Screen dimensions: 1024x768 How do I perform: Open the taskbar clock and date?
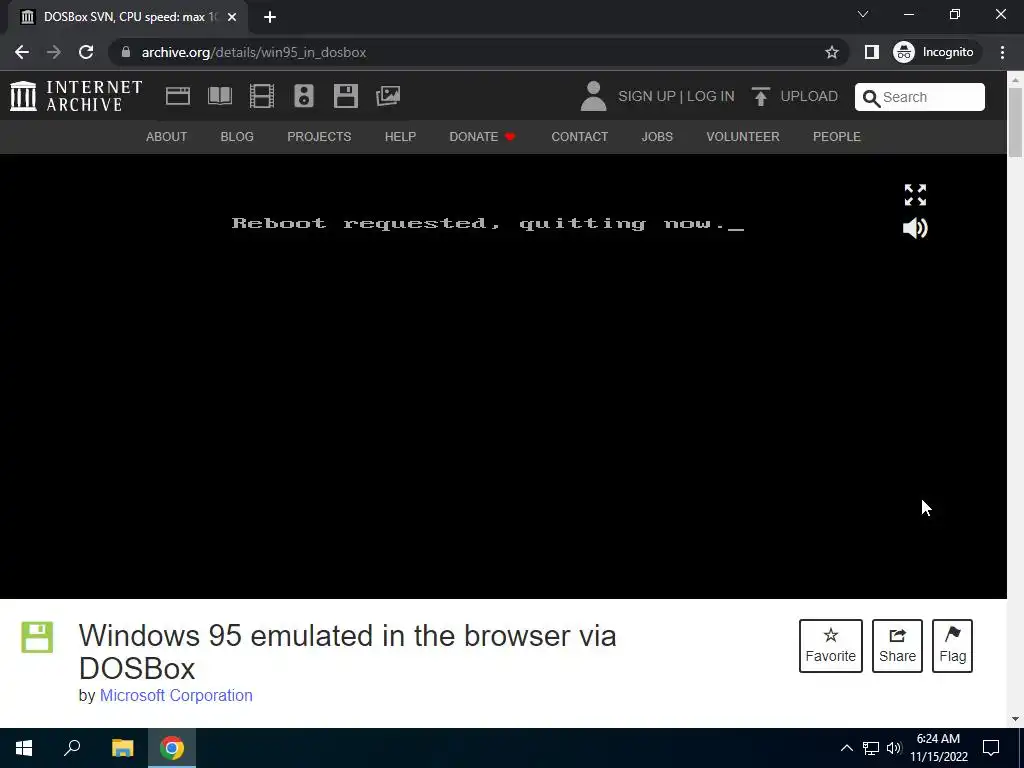(x=938, y=748)
